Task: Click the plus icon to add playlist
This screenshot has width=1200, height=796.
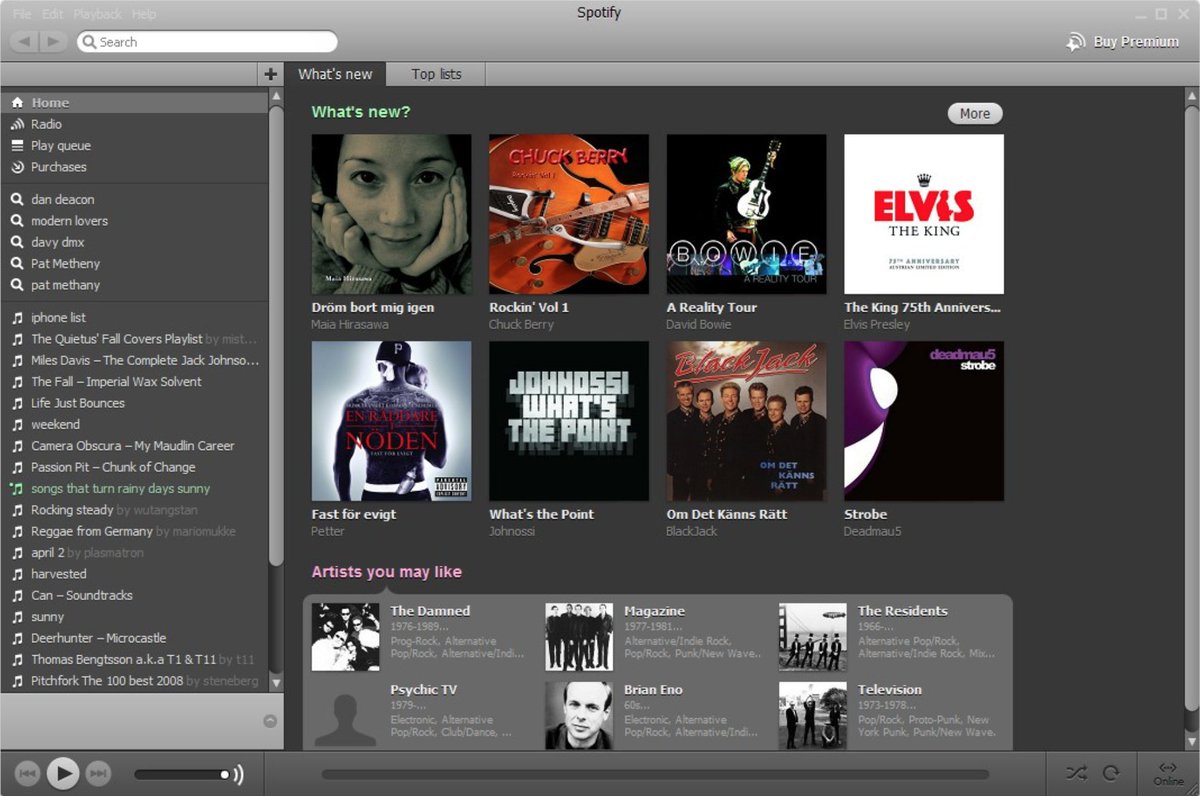Action: 271,74
